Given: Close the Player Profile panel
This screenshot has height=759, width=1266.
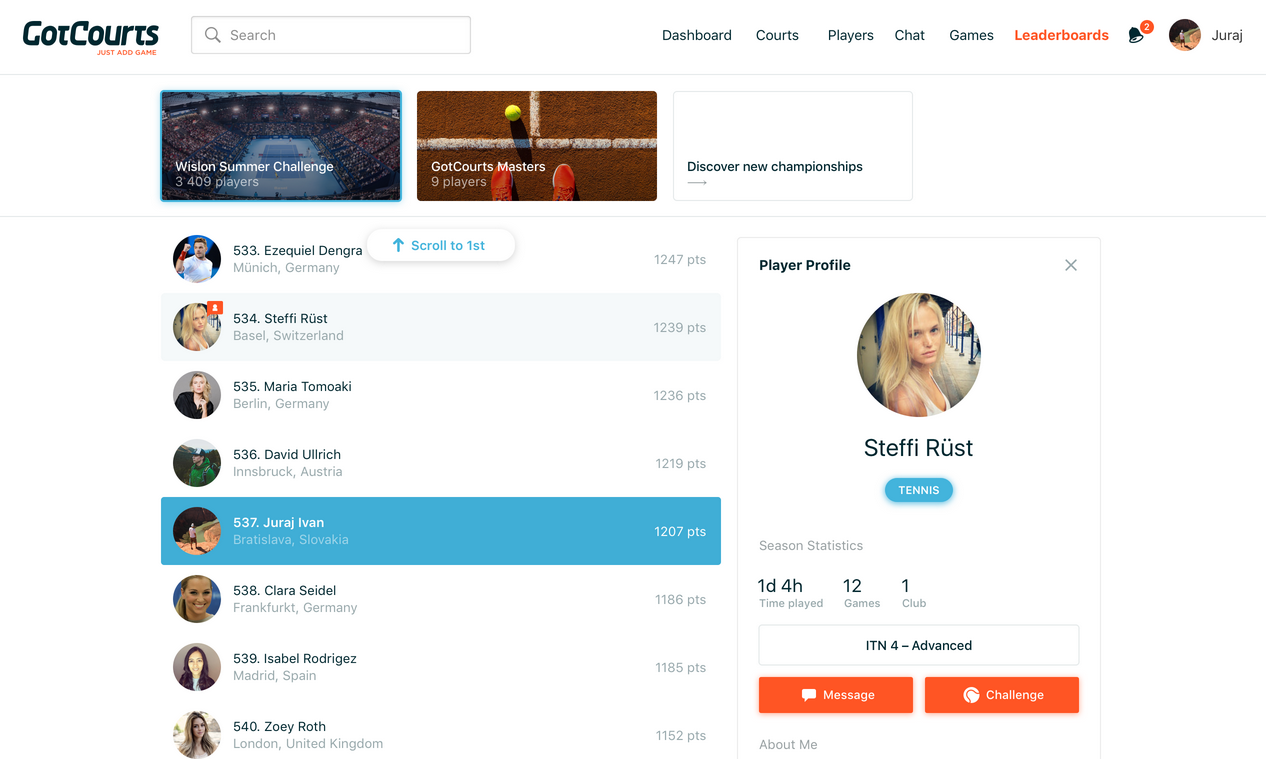Looking at the screenshot, I should 1071,265.
